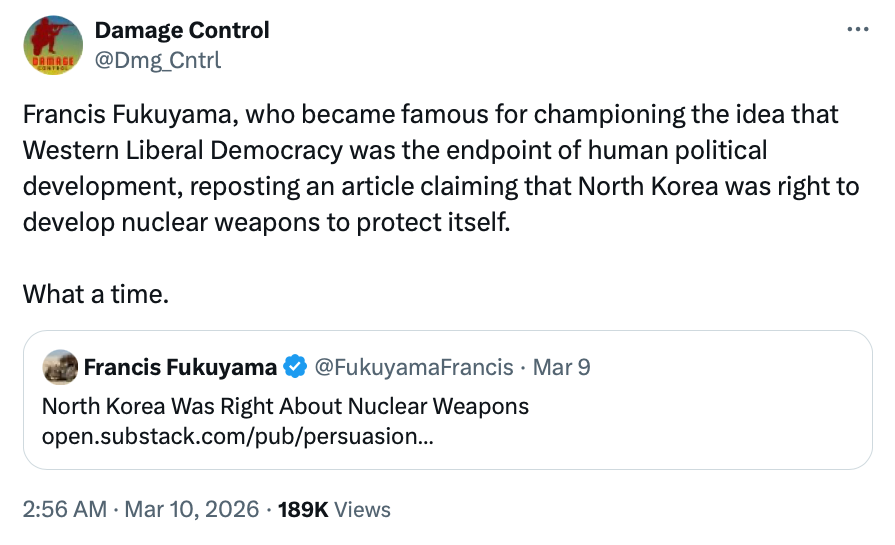Click the 2:56 AM timestamp
The image size is (895, 545).
64,509
